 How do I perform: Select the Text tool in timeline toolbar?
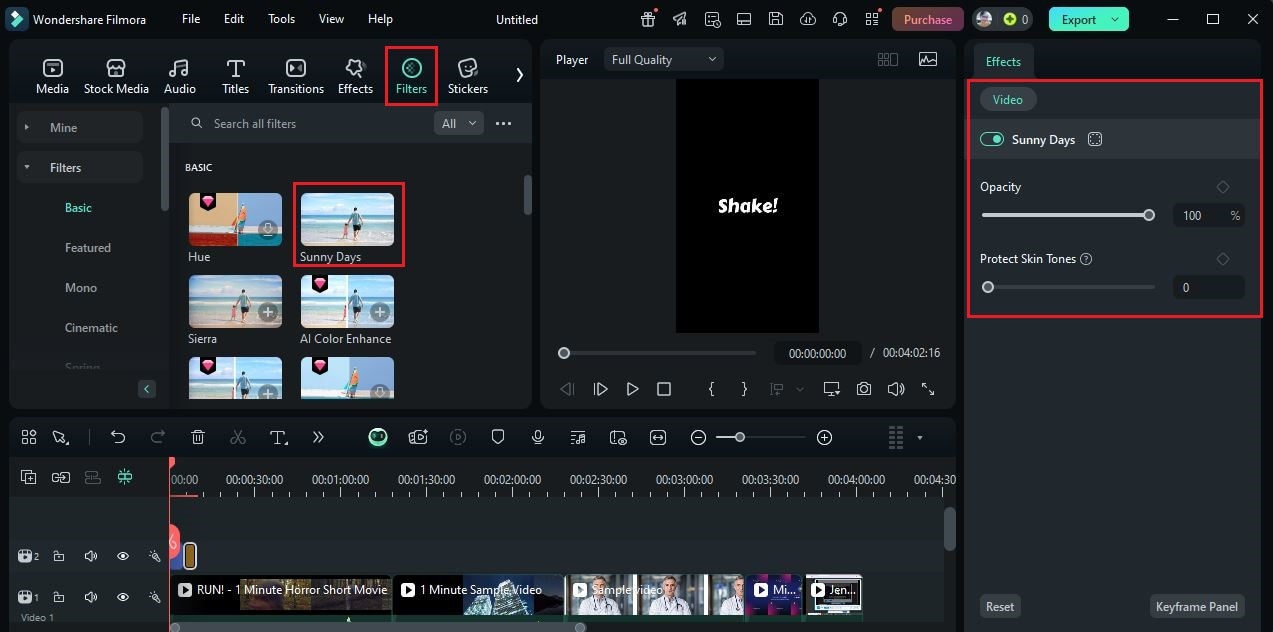[x=279, y=437]
